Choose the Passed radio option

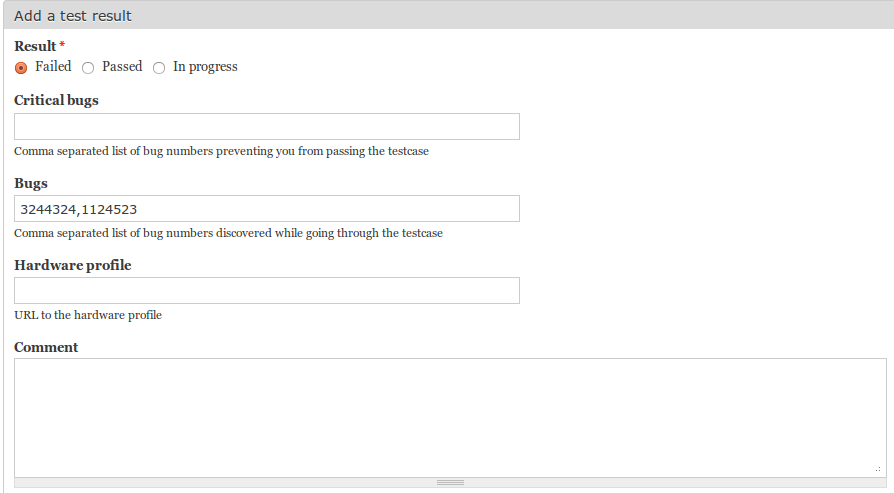88,68
